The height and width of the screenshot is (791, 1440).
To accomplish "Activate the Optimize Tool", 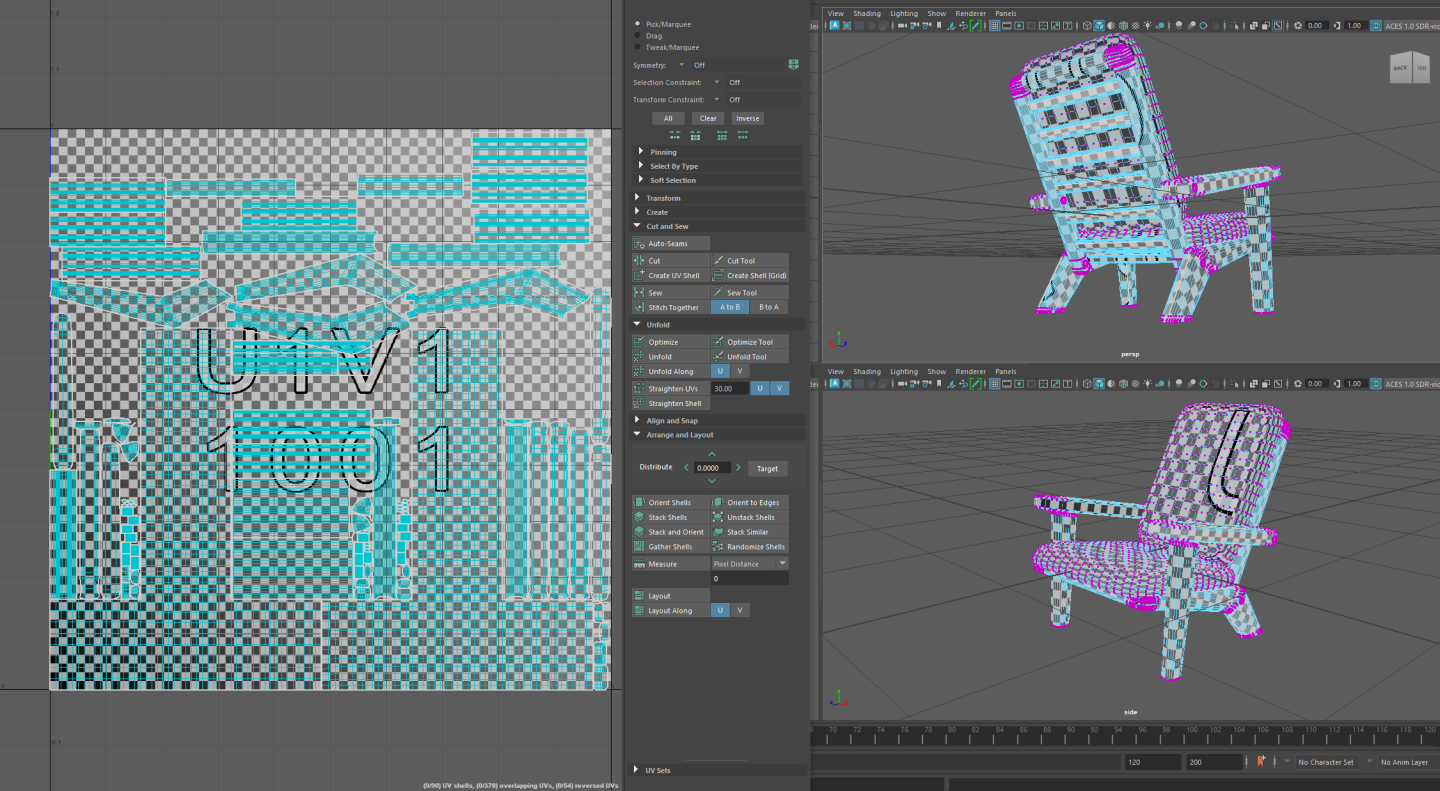I will (x=749, y=342).
